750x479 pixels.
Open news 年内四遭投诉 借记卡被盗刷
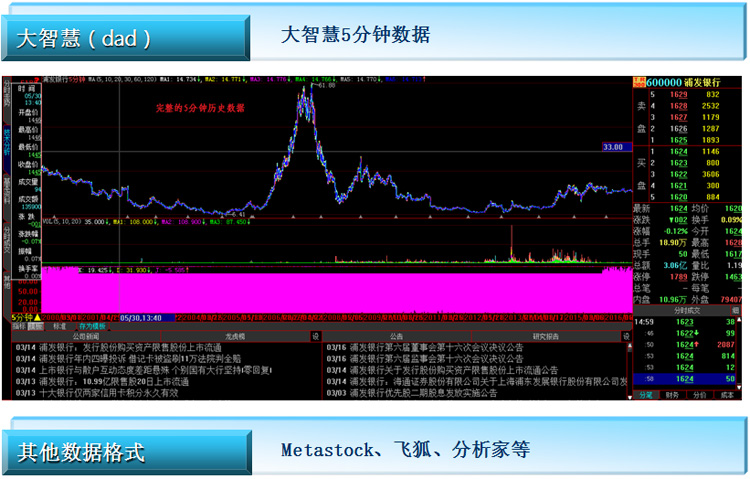[x=128, y=358]
